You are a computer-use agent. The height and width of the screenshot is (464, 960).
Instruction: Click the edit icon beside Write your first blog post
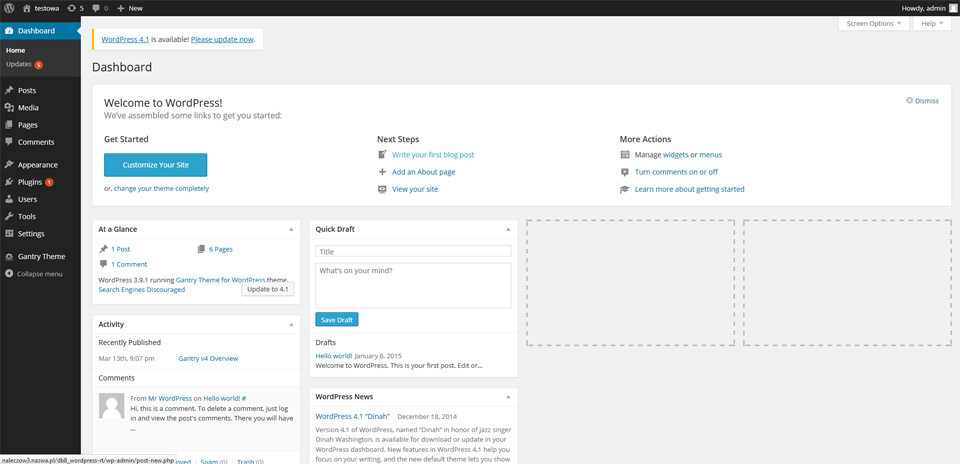pyautogui.click(x=383, y=155)
